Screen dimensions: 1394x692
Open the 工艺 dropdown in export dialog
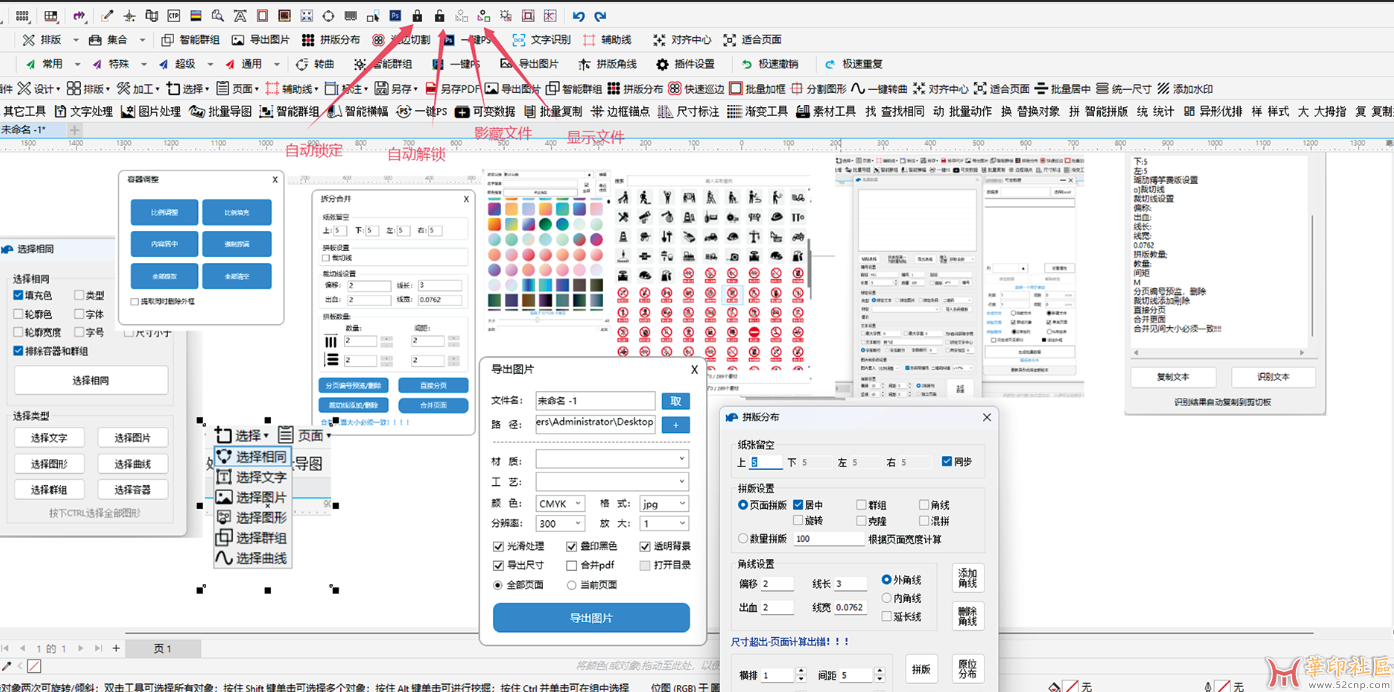[x=612, y=481]
